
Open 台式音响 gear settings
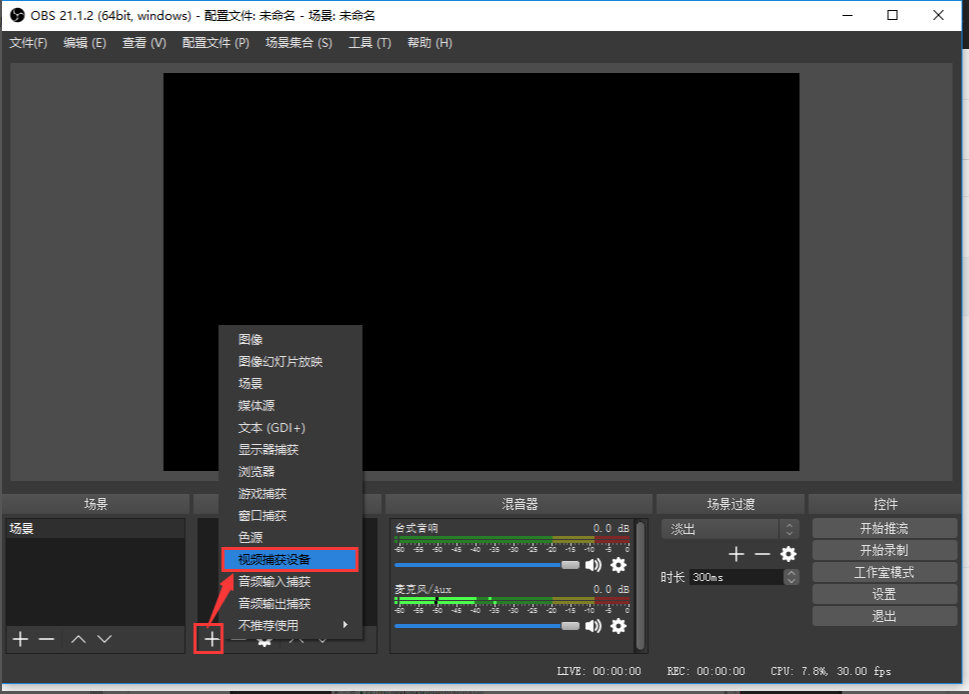click(x=619, y=565)
